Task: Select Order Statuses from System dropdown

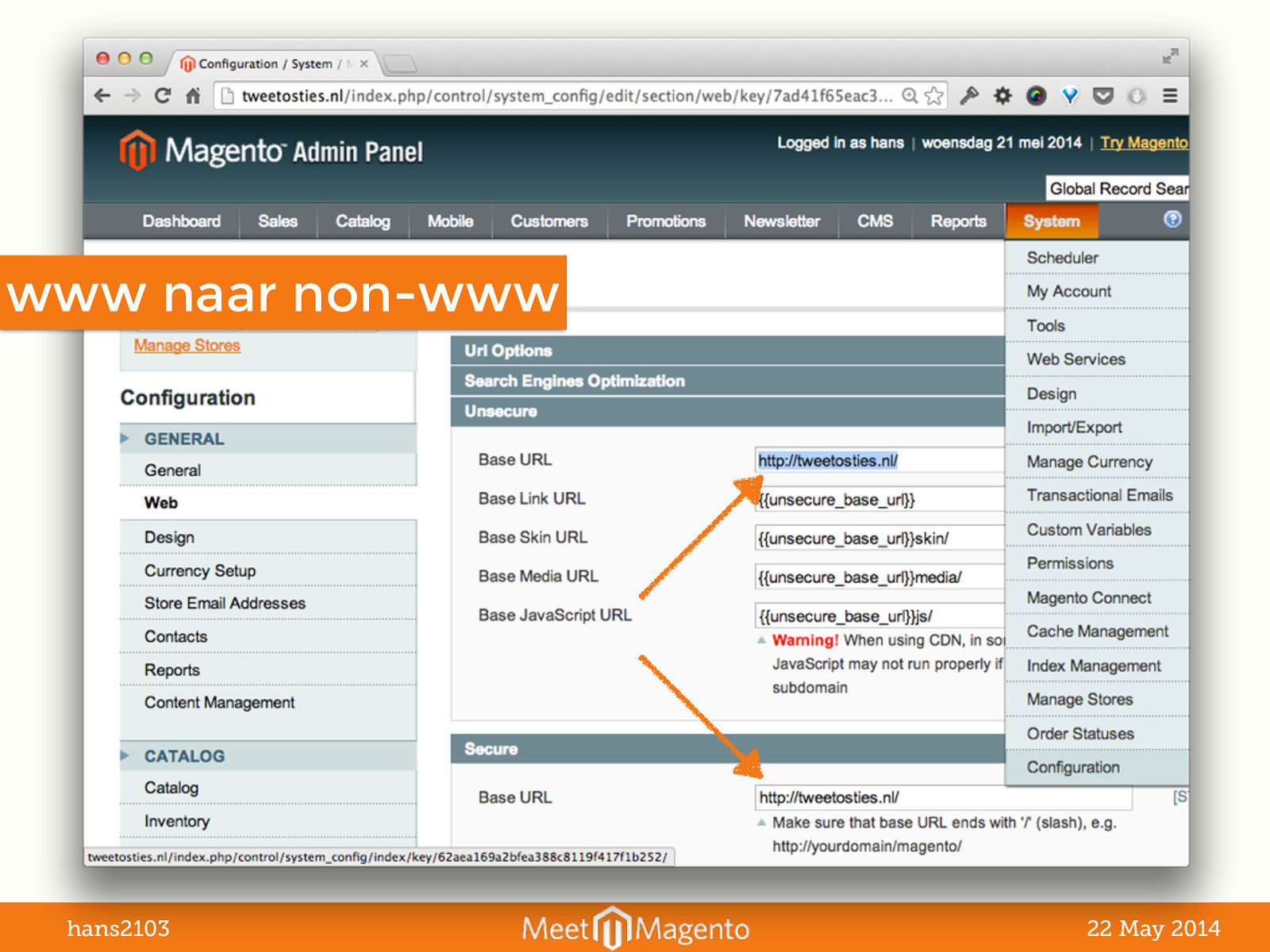Action: tap(1097, 734)
